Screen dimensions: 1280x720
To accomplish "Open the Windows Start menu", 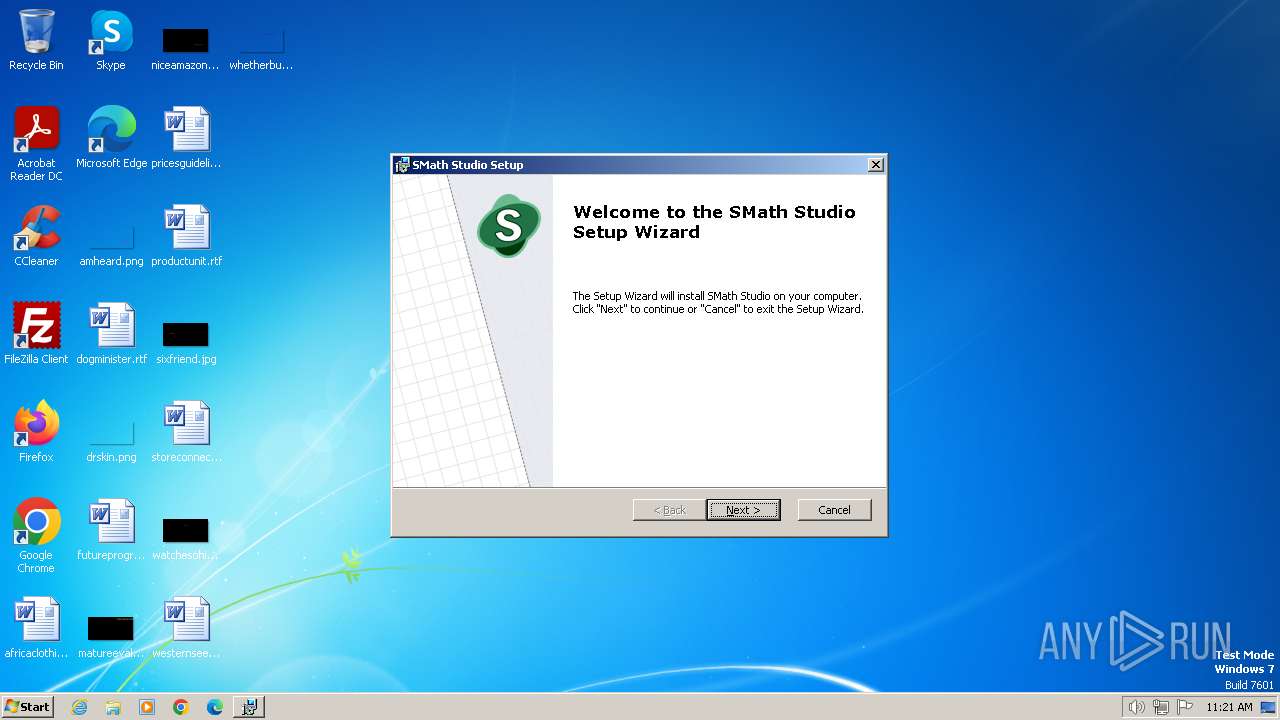I will pos(27,707).
